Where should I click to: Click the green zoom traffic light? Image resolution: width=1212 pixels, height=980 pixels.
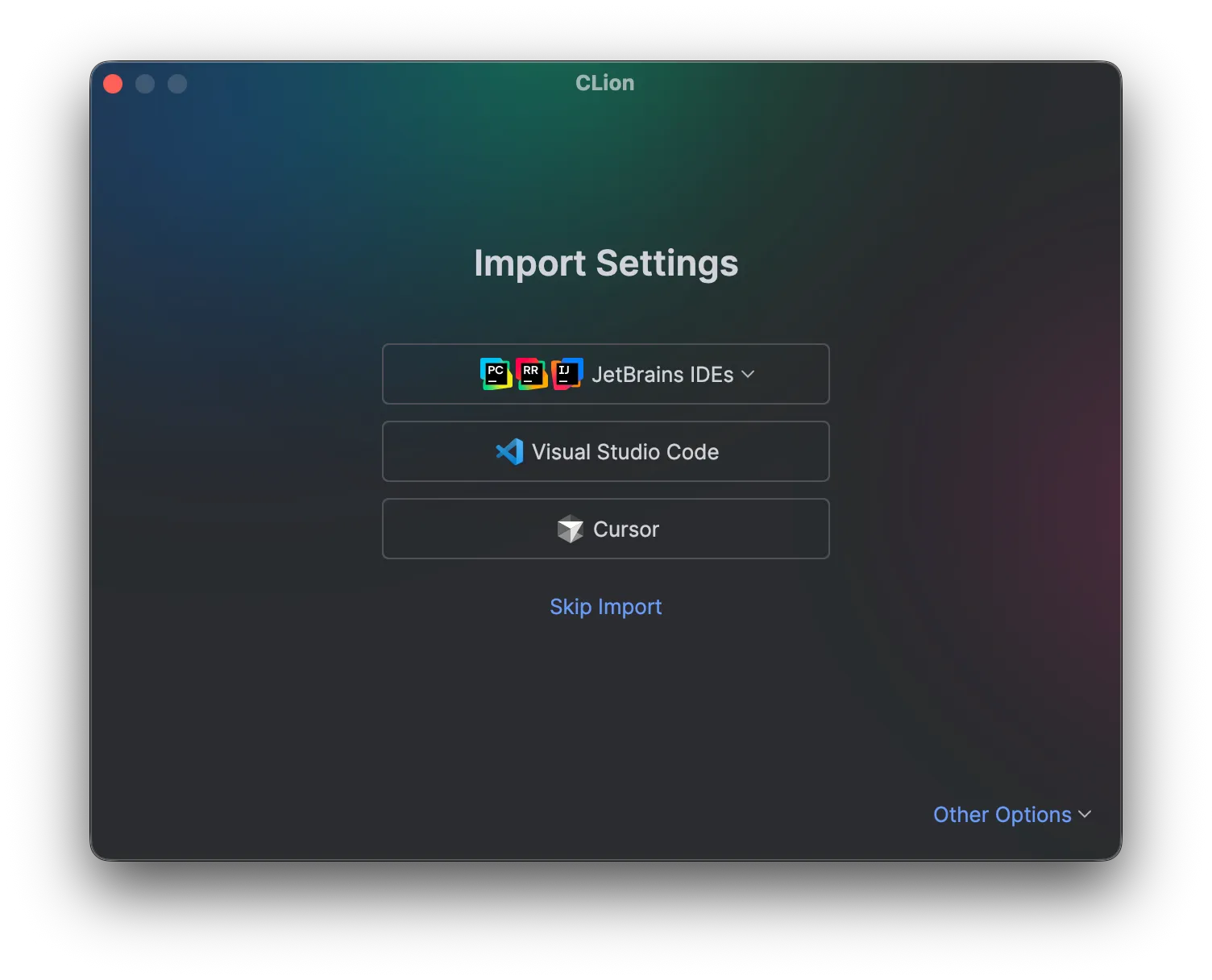point(177,83)
